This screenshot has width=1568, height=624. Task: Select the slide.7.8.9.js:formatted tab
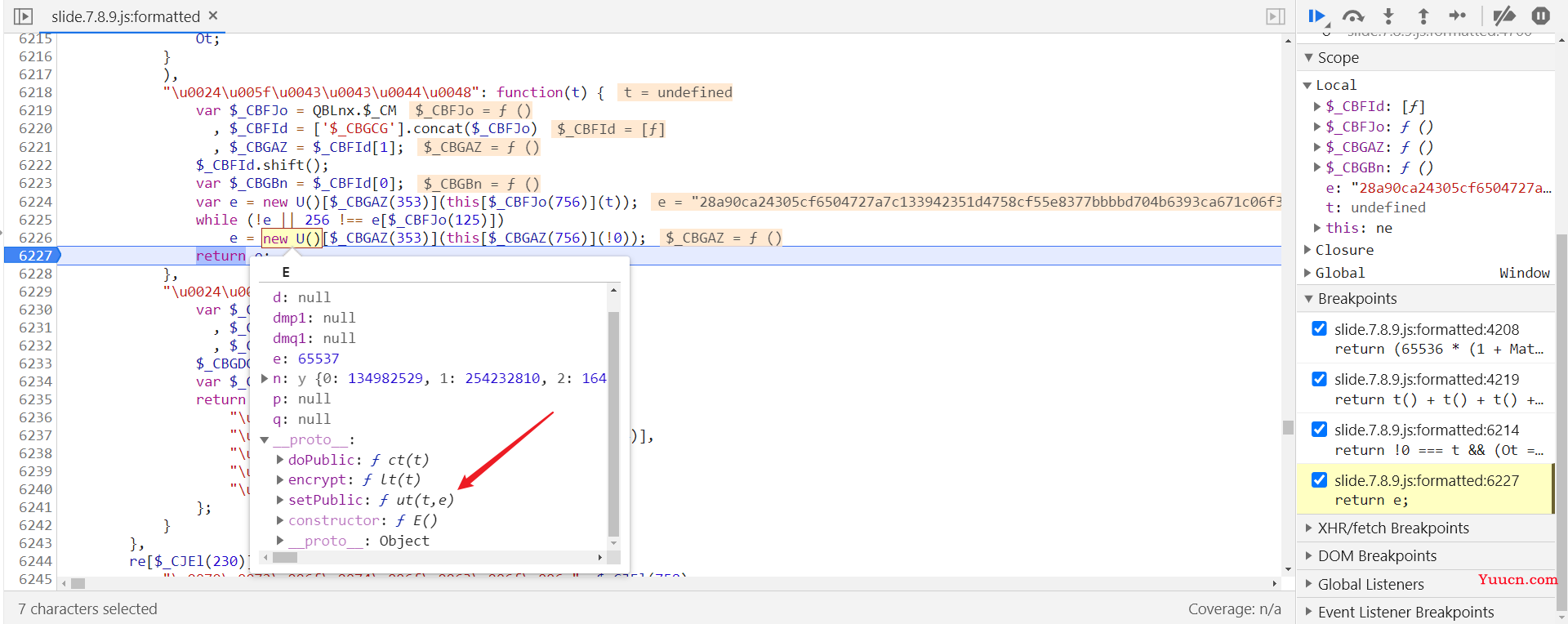125,16
